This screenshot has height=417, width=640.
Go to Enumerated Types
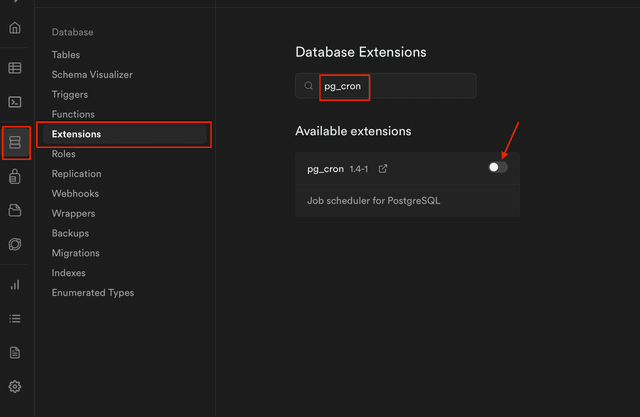[93, 293]
